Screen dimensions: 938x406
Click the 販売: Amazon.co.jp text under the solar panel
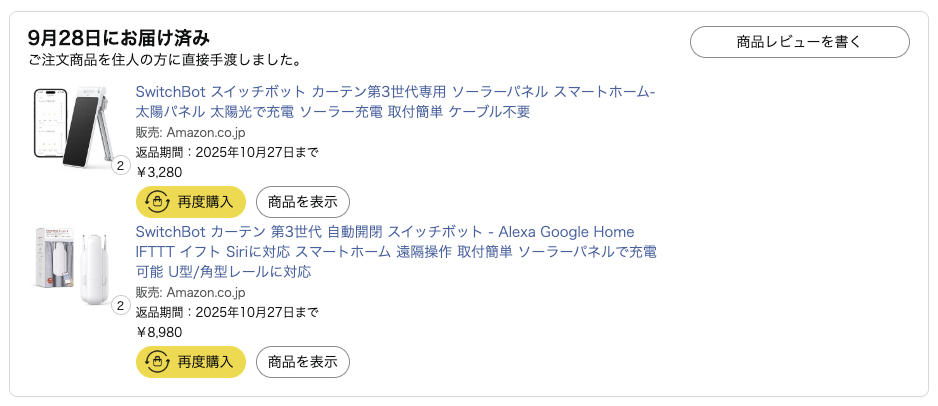click(x=190, y=132)
